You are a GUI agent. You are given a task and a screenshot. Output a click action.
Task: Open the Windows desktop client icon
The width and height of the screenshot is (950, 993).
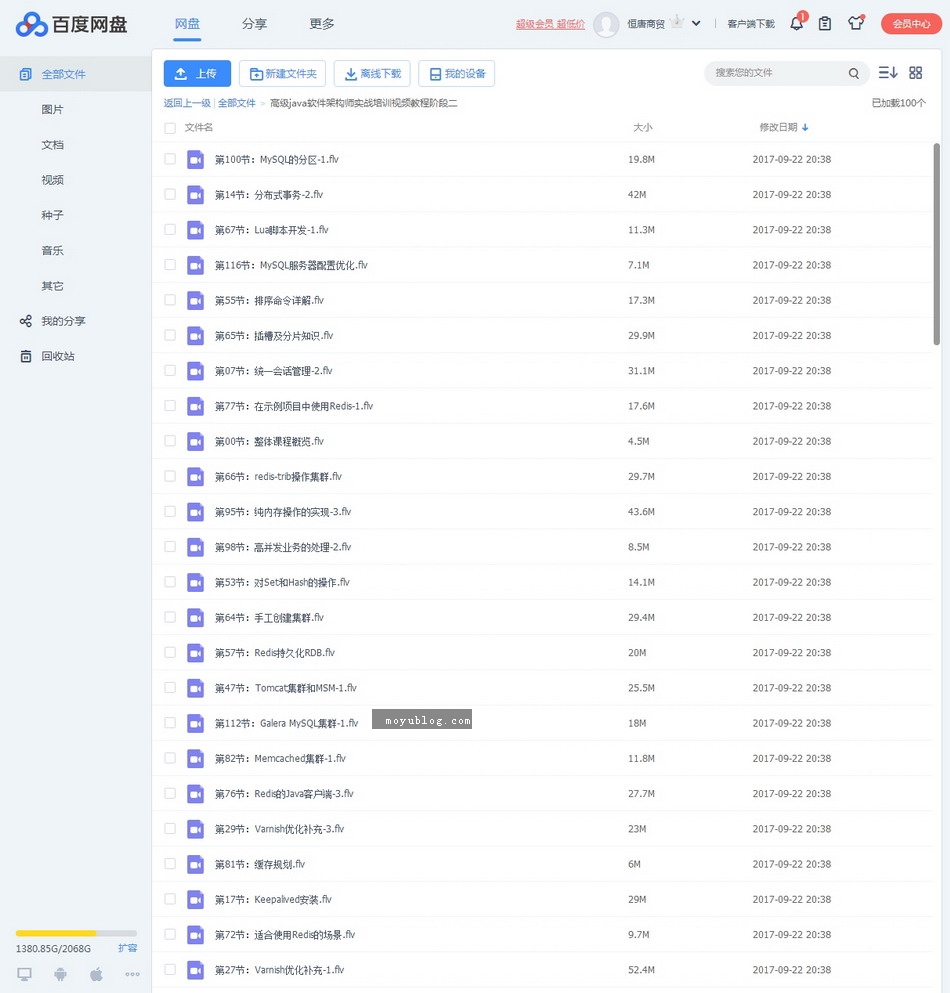pos(24,974)
